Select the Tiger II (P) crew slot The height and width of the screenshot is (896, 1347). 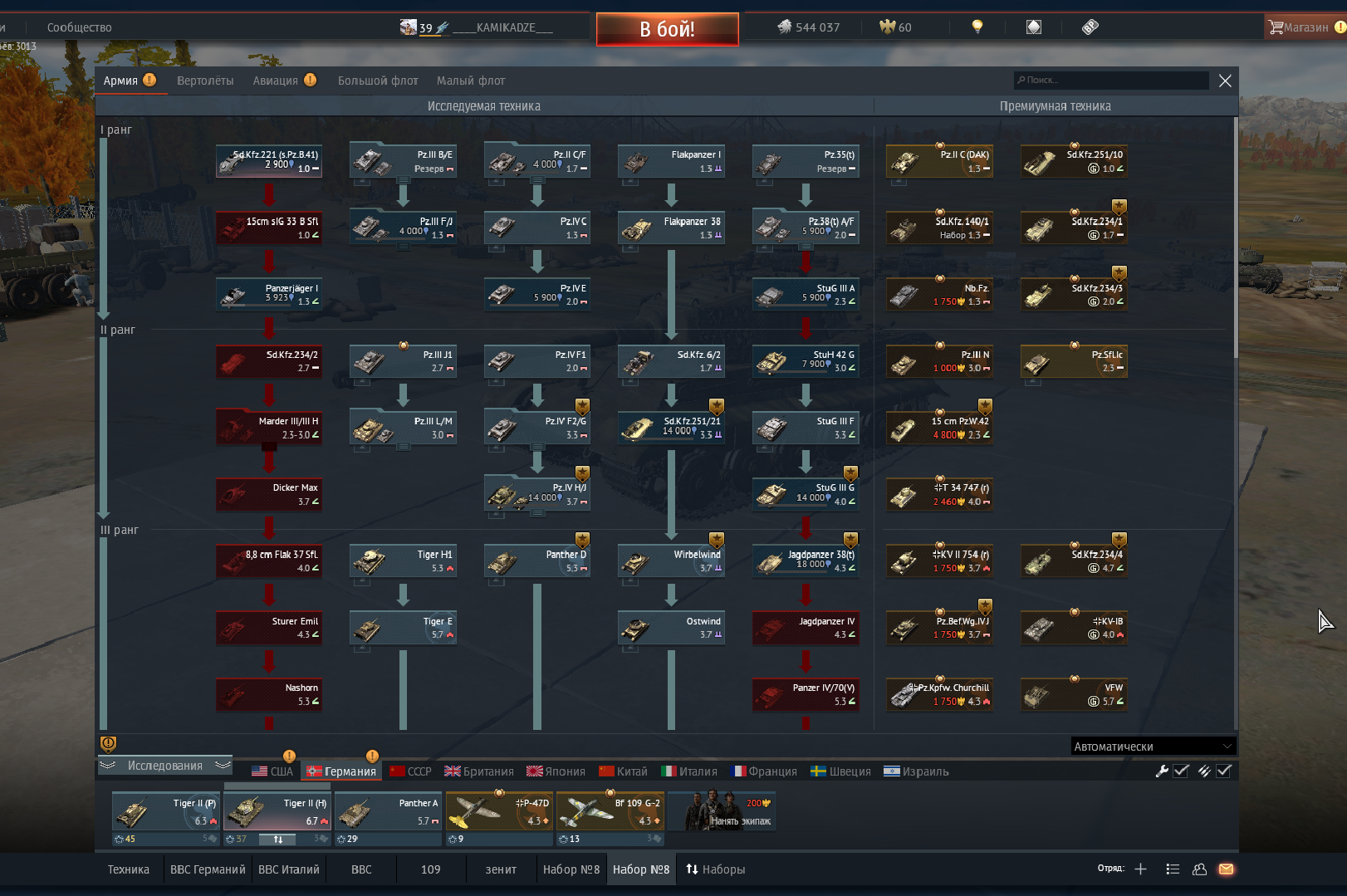(165, 811)
